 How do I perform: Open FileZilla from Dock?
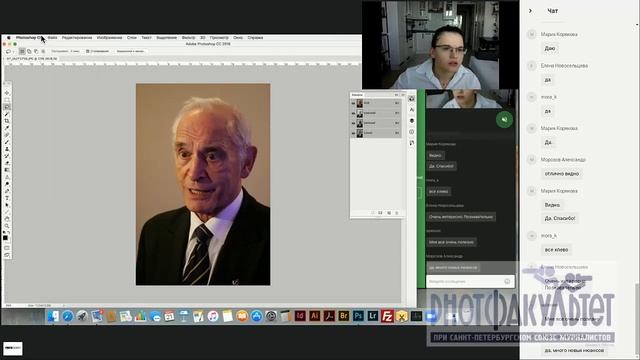[387, 316]
